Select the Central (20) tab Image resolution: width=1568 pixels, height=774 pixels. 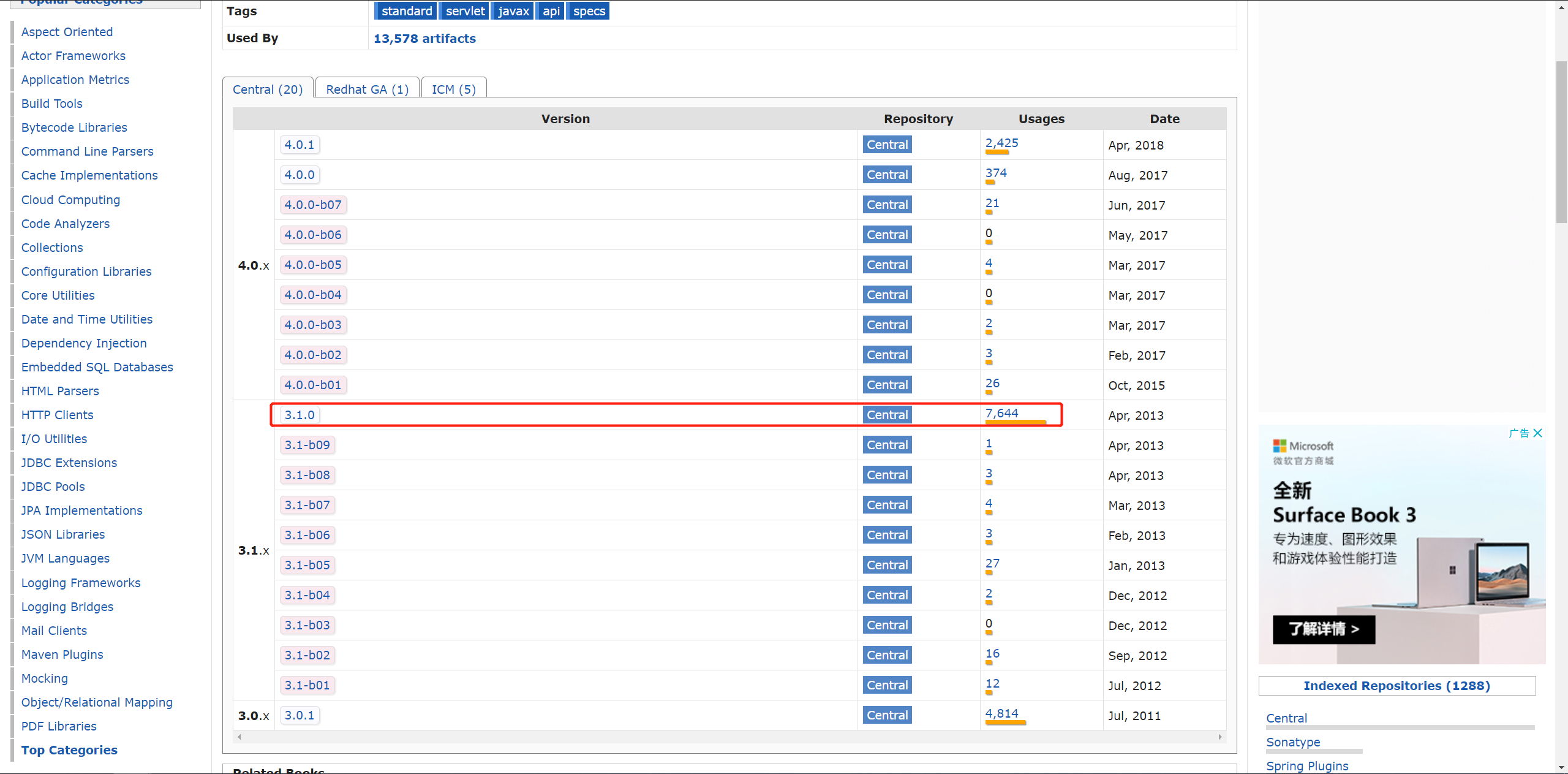(x=268, y=89)
